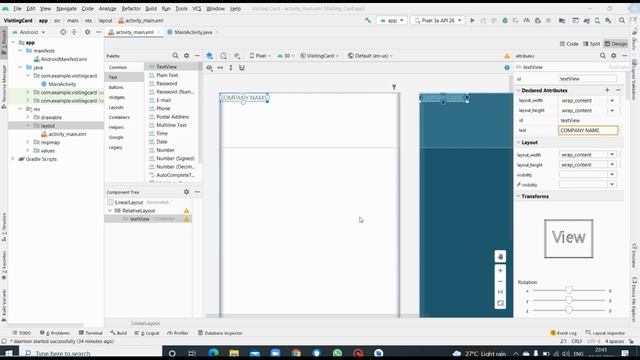Zoom in the design surface with plus
Screen dimensions: 640x360
click(500, 270)
